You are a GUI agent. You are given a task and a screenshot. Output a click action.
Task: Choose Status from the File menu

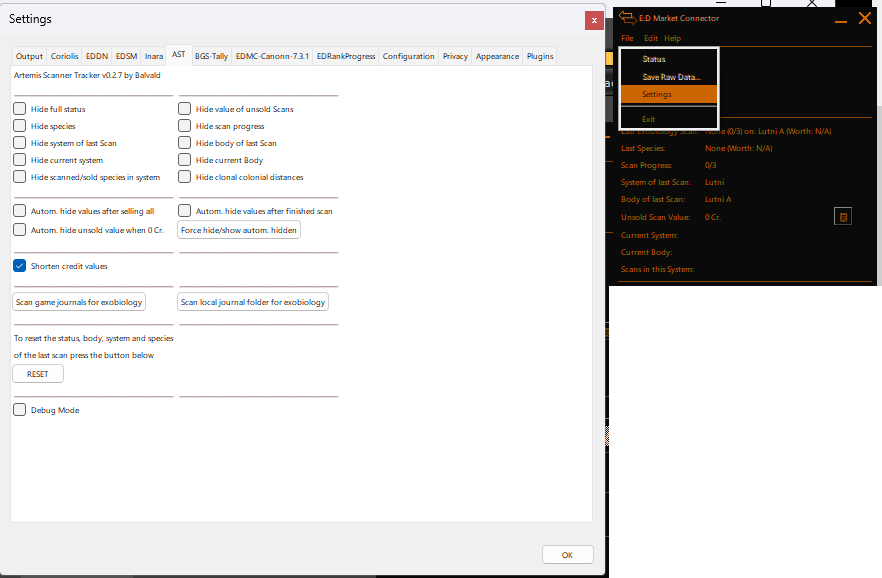tap(669, 59)
